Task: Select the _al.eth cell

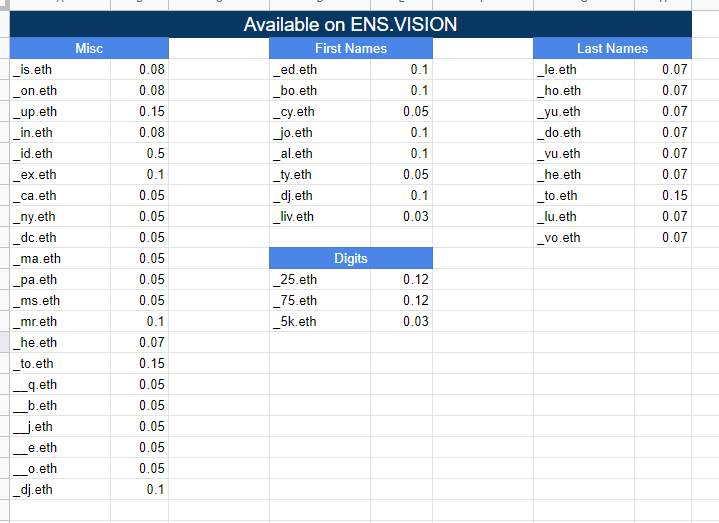Action: click(320, 154)
